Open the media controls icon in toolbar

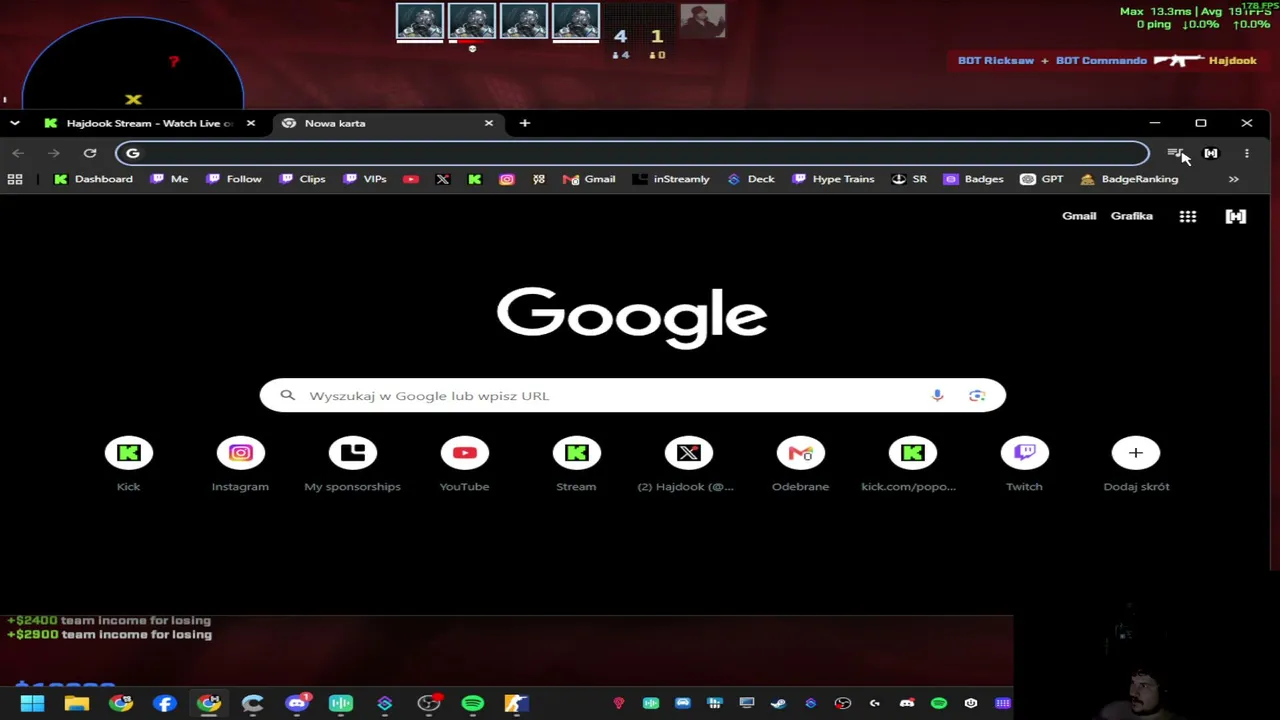(x=1175, y=153)
